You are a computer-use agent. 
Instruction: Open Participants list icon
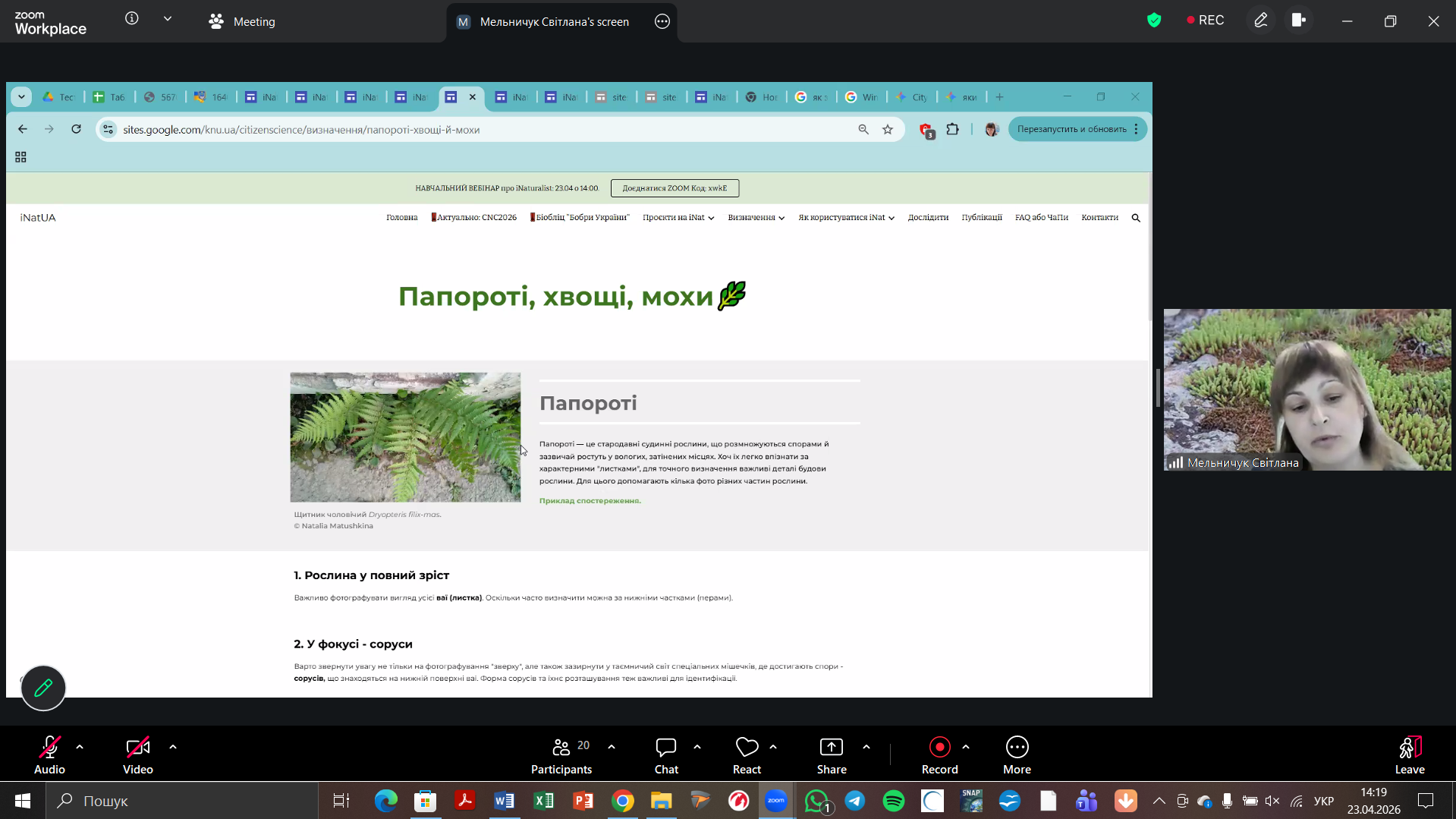561,748
